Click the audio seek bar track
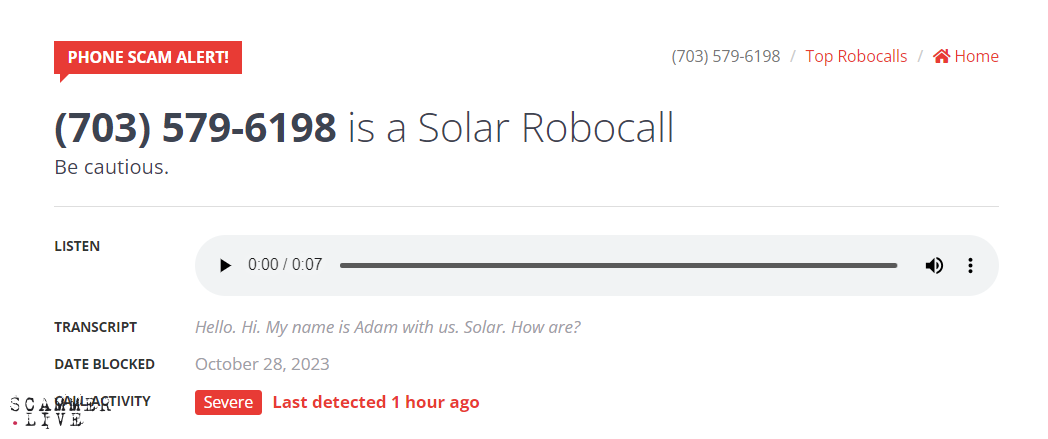 point(618,265)
